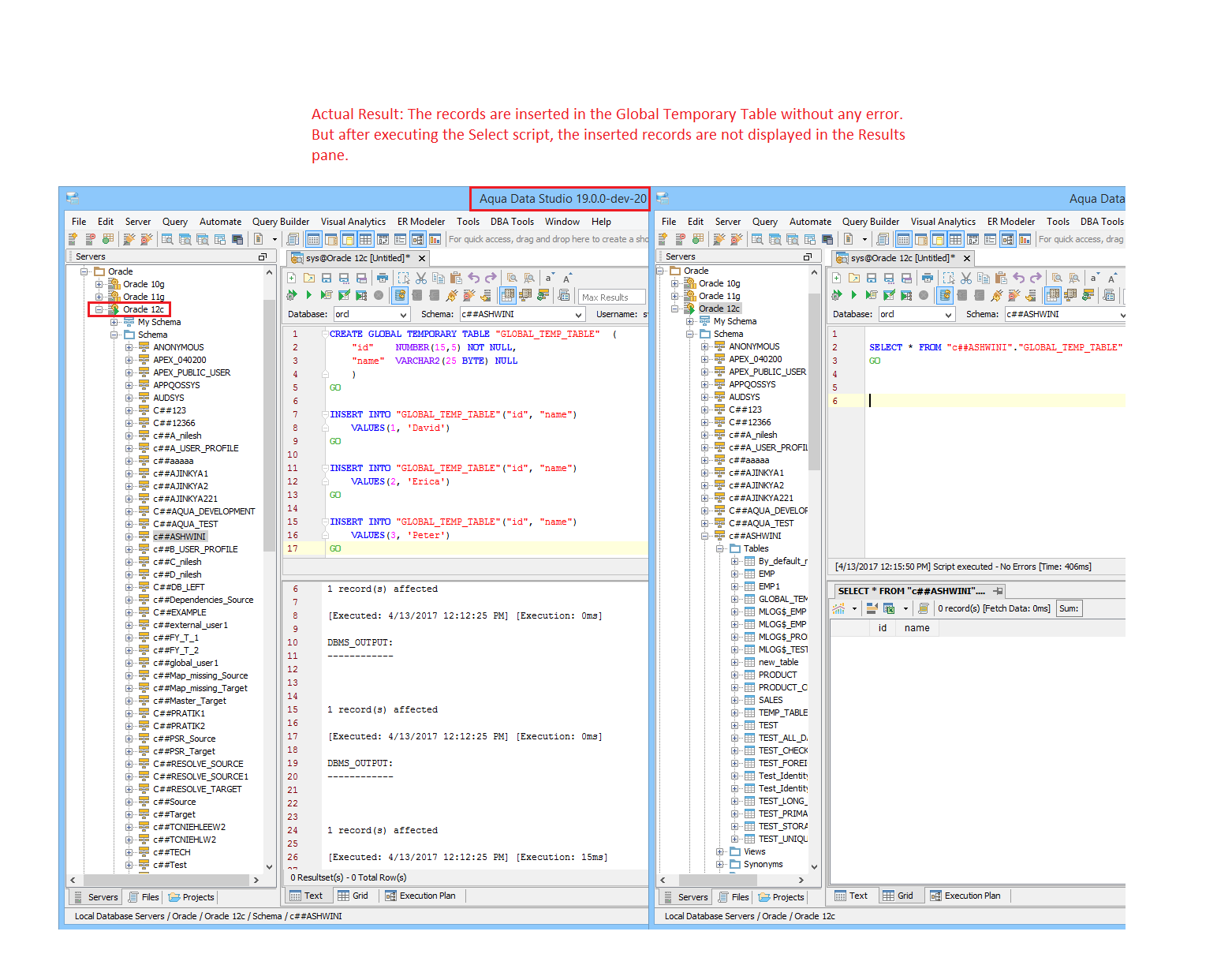Toggle highlighted tree view button left main toolbar

click(x=417, y=239)
